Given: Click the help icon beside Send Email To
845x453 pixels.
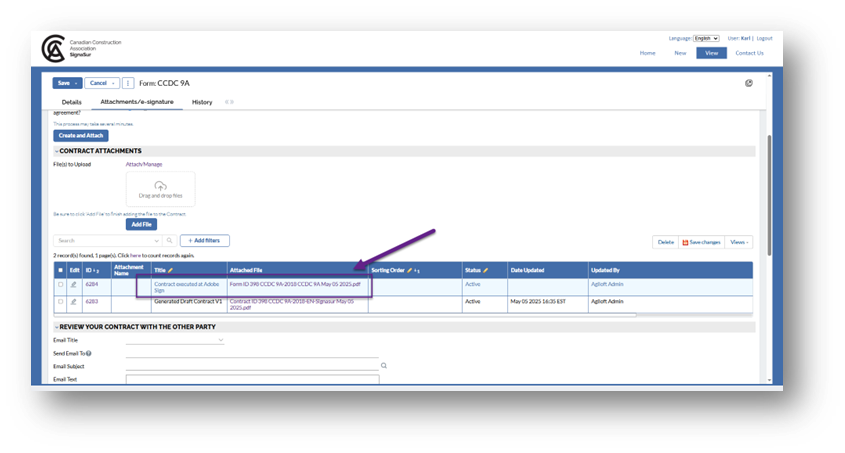Looking at the screenshot, I should point(89,353).
